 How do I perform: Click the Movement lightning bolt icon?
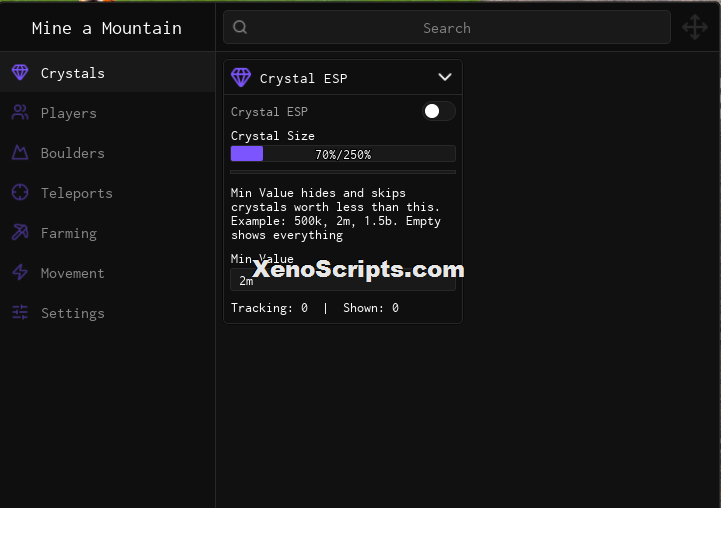pos(20,273)
